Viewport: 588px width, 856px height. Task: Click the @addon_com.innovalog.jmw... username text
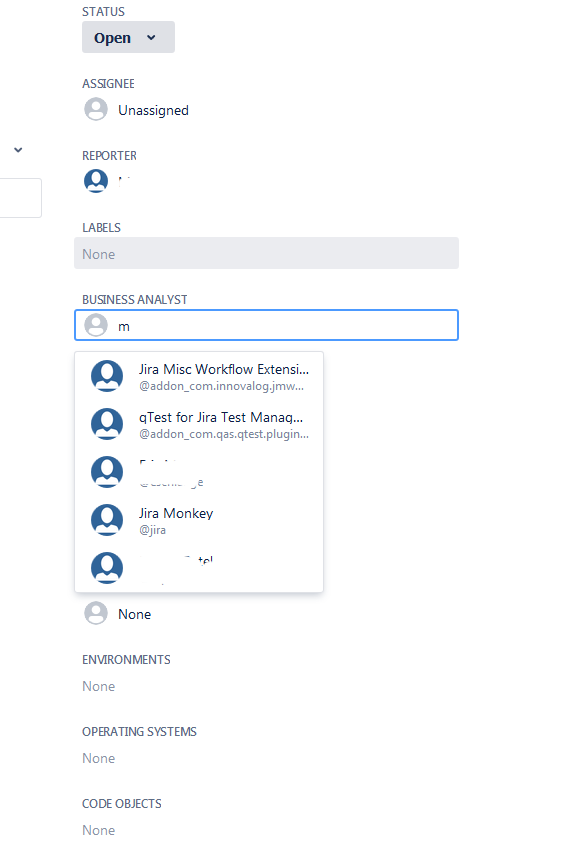click(221, 386)
